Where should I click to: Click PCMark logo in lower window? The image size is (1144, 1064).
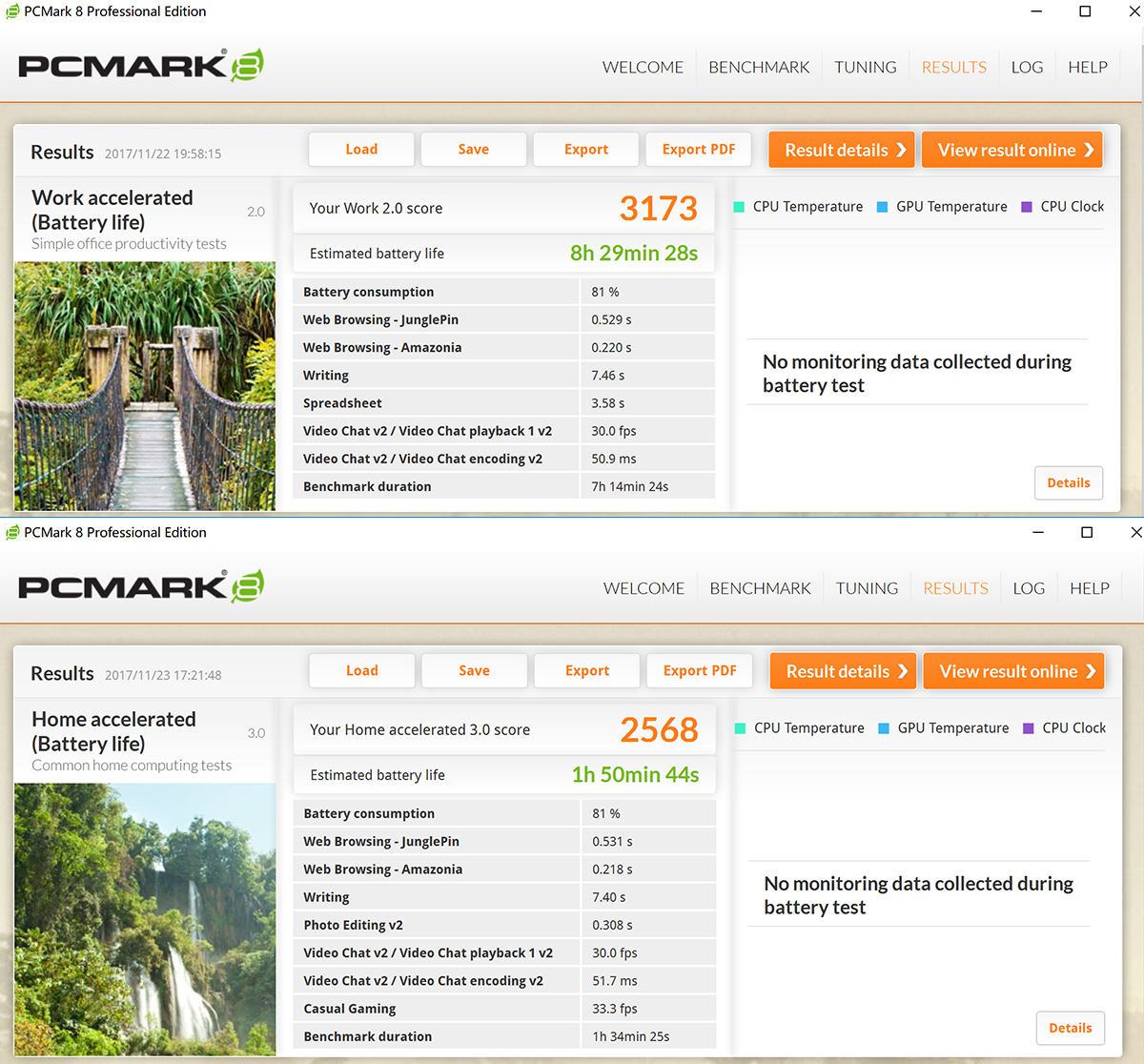click(x=141, y=586)
